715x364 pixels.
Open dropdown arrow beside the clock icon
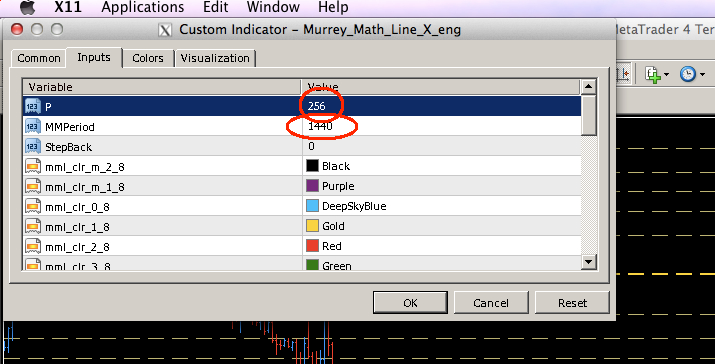pyautogui.click(x=702, y=74)
